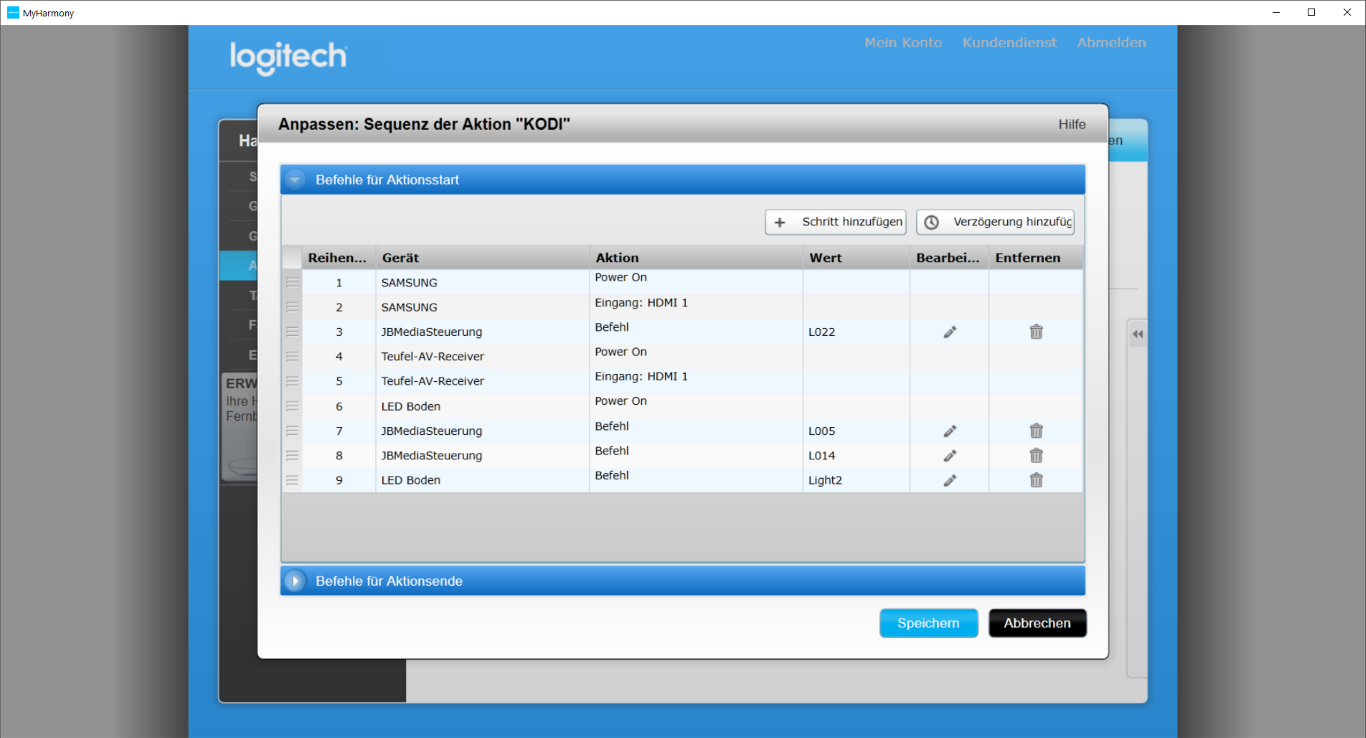This screenshot has height=738, width=1366.
Task: Click the Logitech logo
Action: 288,58
